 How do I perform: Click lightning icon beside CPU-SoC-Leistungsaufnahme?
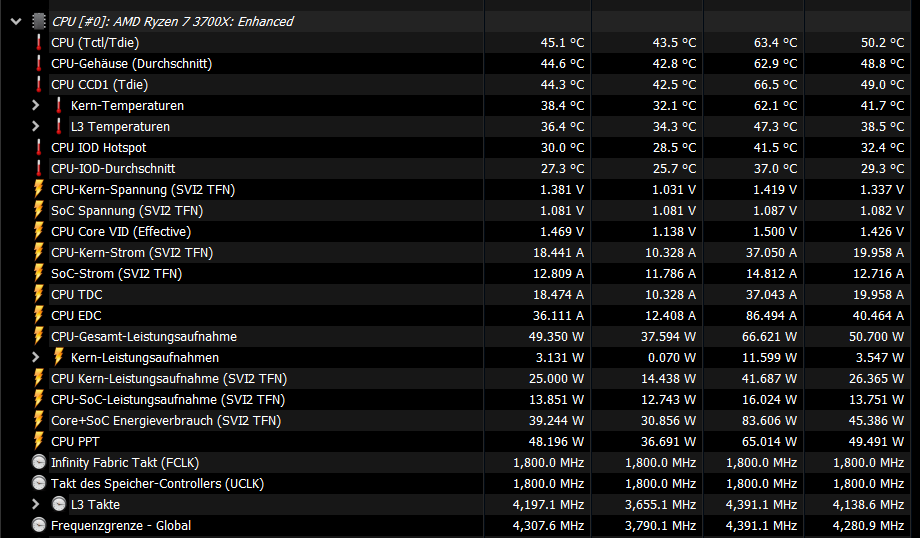(39, 400)
